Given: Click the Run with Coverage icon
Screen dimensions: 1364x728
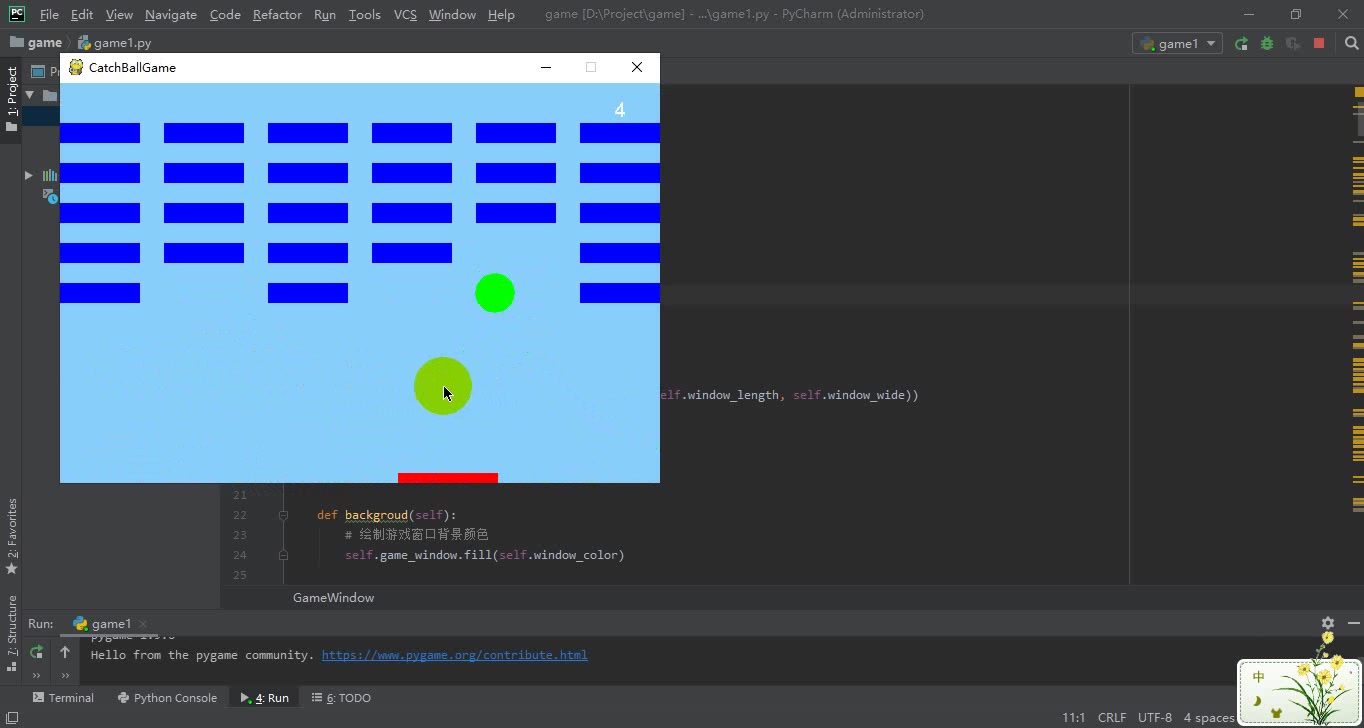Looking at the screenshot, I should (x=1293, y=43).
